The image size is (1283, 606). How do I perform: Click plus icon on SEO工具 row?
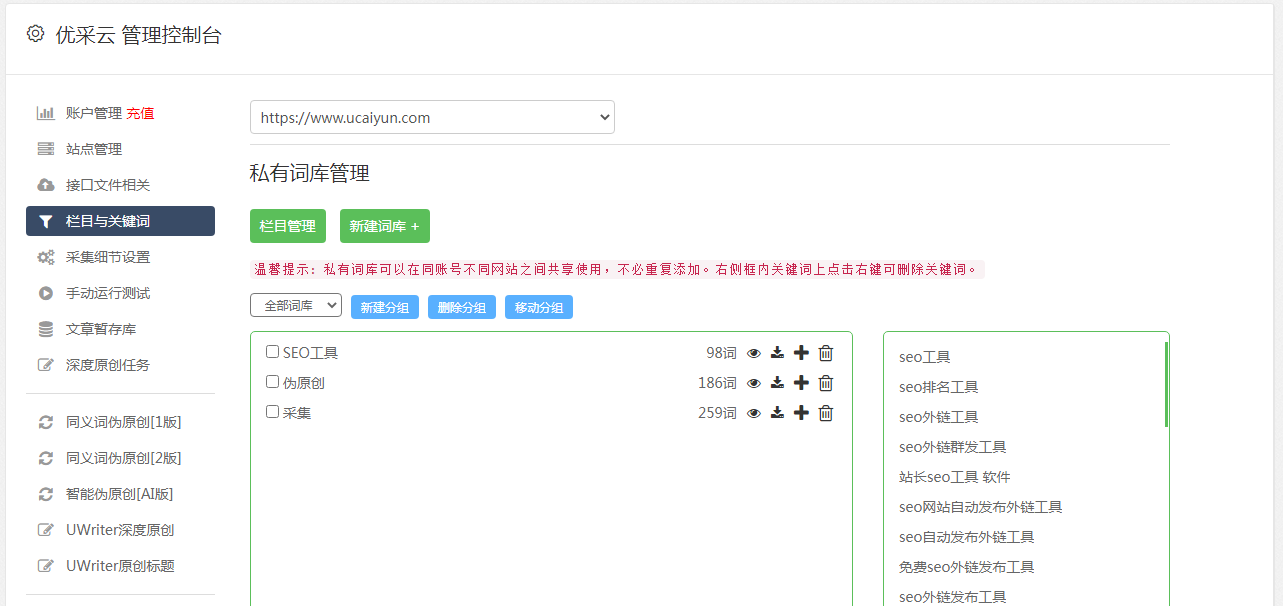(801, 353)
